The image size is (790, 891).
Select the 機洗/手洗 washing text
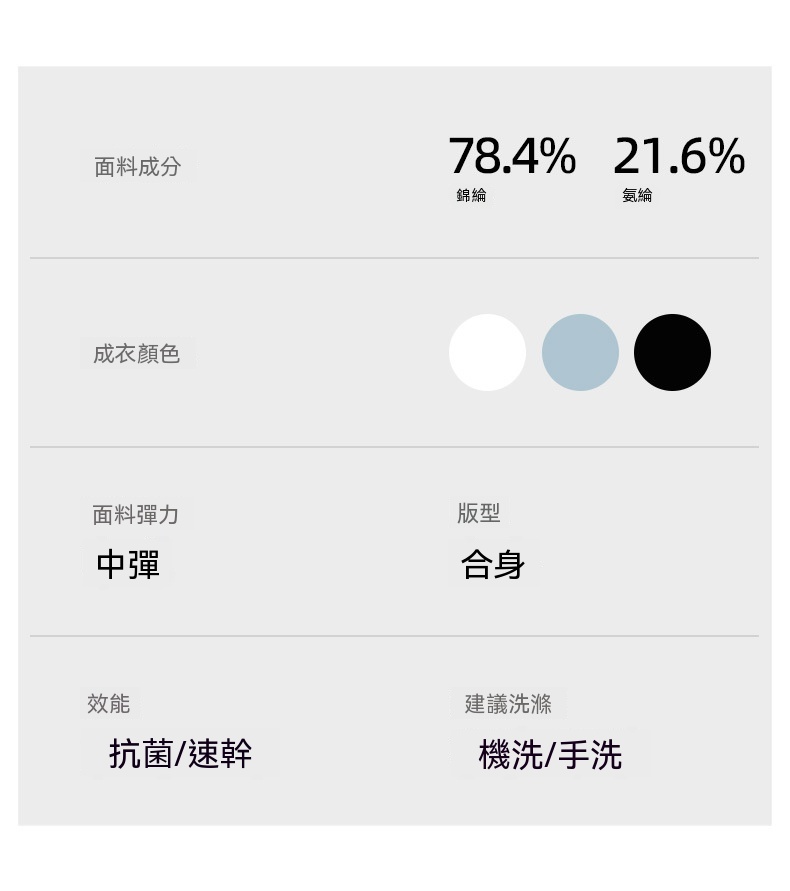pyautogui.click(x=550, y=755)
